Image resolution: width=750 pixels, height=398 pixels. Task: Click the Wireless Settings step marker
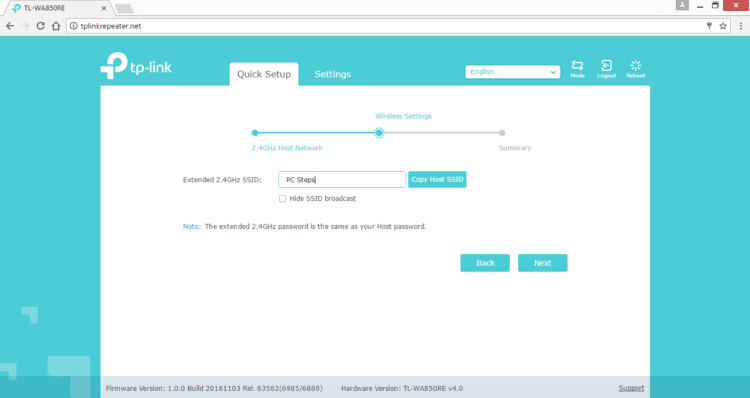tap(379, 133)
